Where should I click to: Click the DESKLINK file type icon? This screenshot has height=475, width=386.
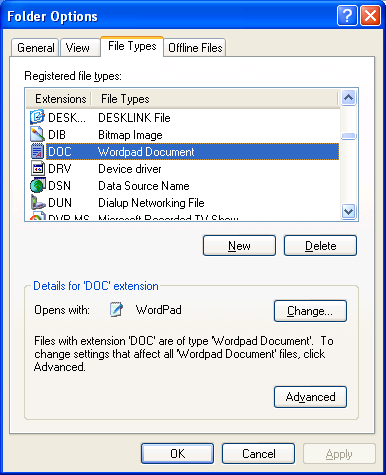click(37, 117)
